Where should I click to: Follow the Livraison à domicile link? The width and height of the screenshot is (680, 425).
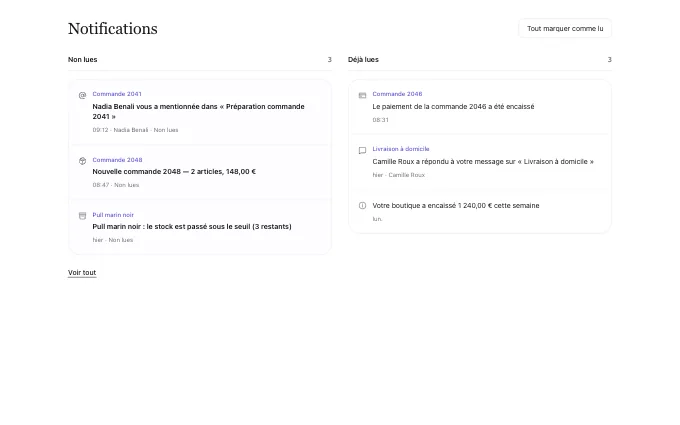(401, 149)
